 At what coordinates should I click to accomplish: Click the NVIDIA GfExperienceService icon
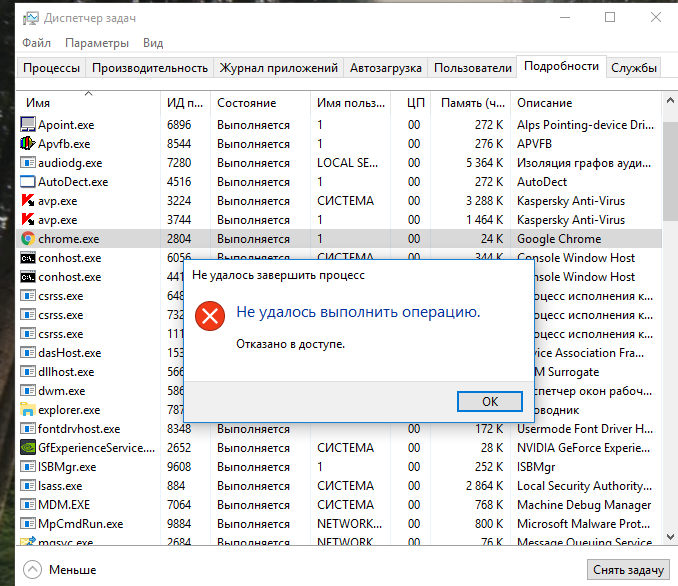pos(28,448)
